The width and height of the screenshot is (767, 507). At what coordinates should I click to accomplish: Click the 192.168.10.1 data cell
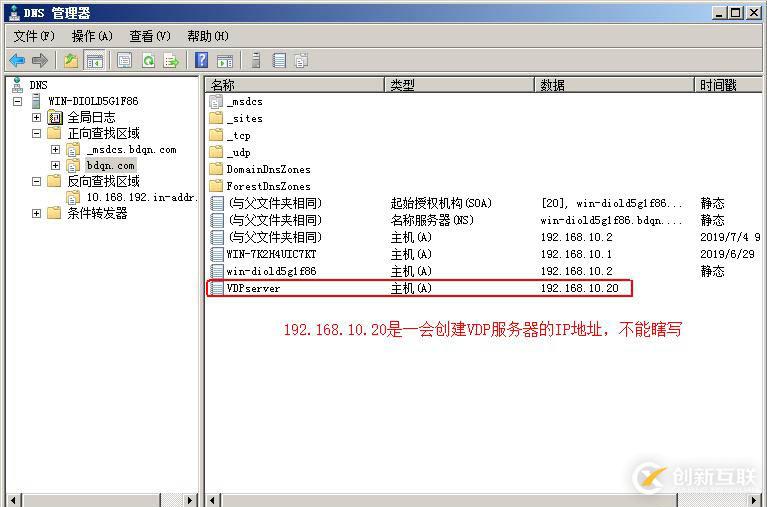pos(576,254)
